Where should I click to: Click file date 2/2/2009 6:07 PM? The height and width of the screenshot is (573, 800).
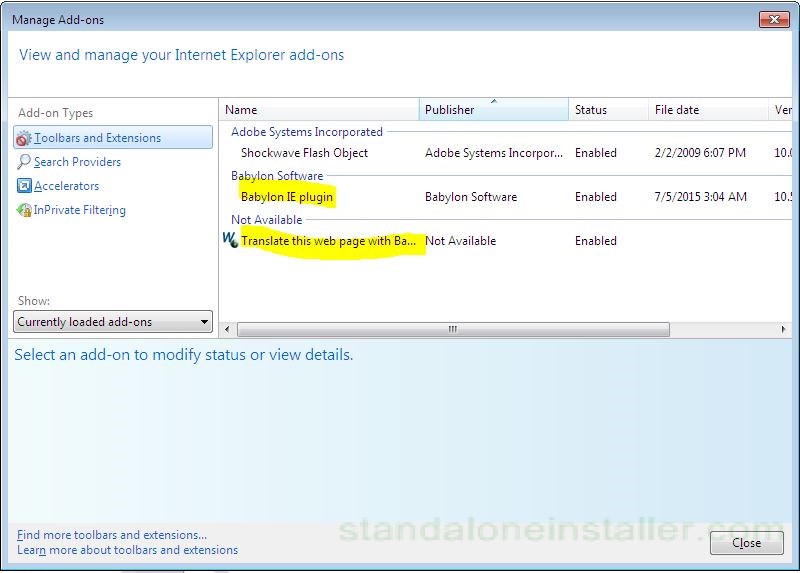(x=700, y=153)
